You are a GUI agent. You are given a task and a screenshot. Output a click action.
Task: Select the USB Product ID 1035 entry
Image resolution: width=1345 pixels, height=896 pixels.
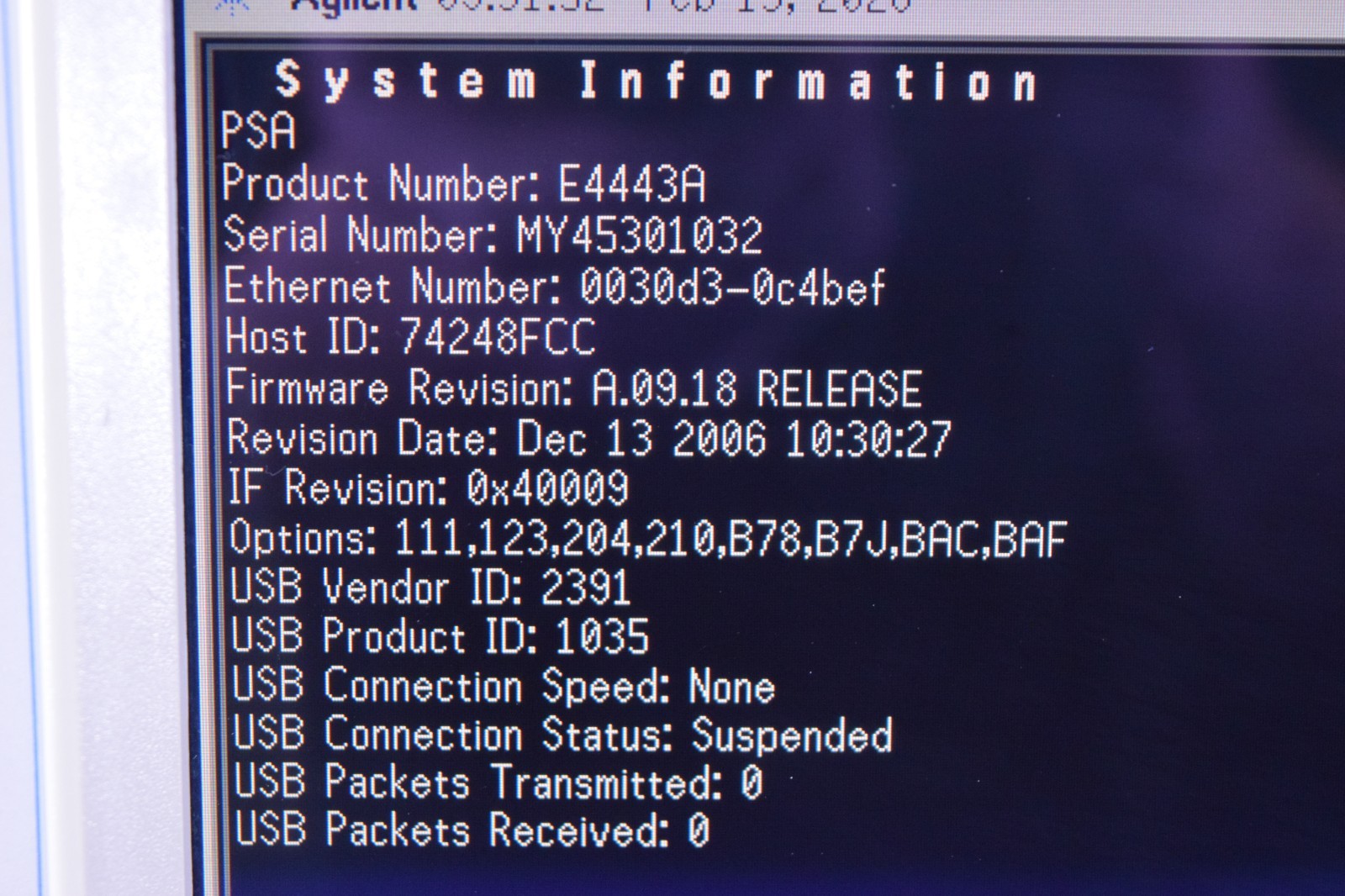[x=440, y=635]
